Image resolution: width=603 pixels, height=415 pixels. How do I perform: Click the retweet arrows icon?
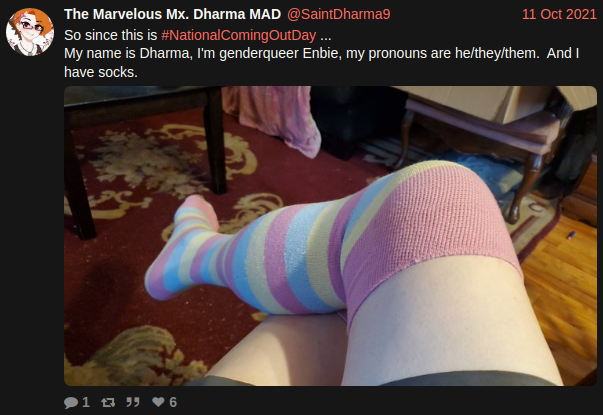[108, 402]
